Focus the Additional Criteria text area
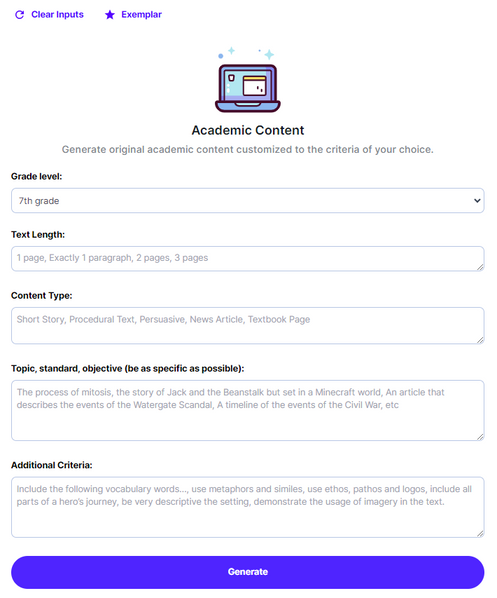 (248, 507)
